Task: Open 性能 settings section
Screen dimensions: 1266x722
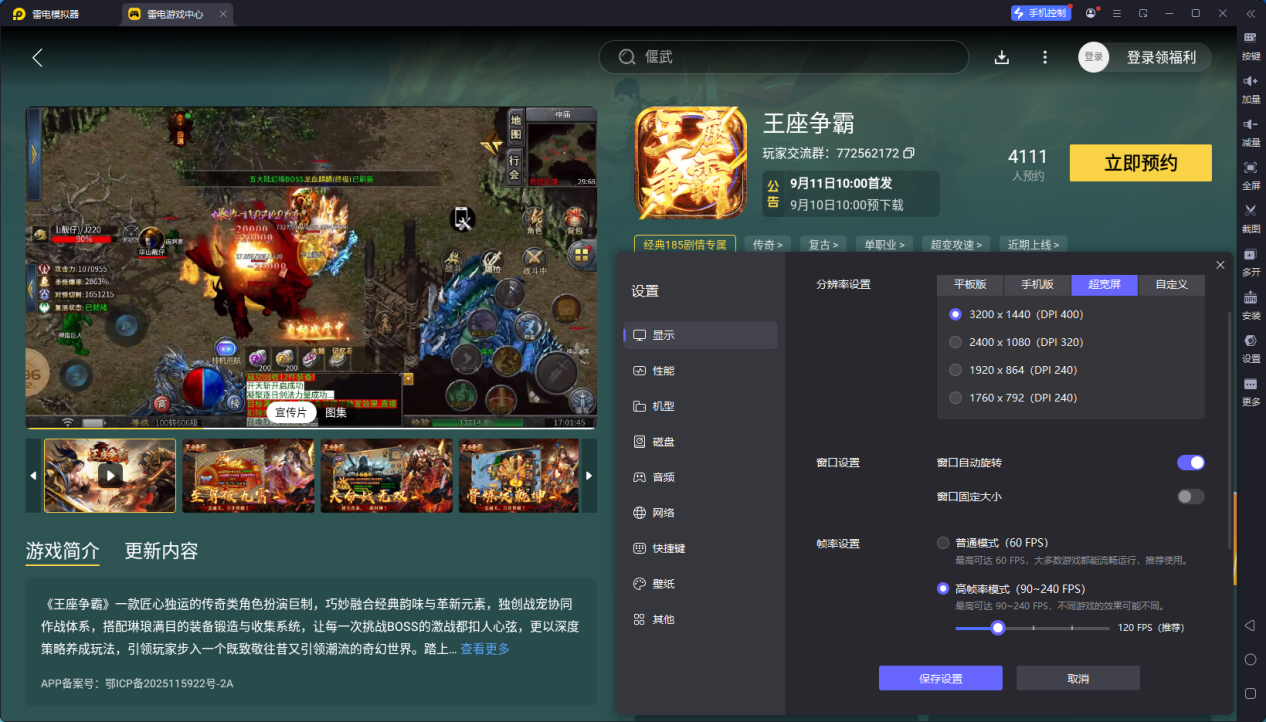Action: 700,371
